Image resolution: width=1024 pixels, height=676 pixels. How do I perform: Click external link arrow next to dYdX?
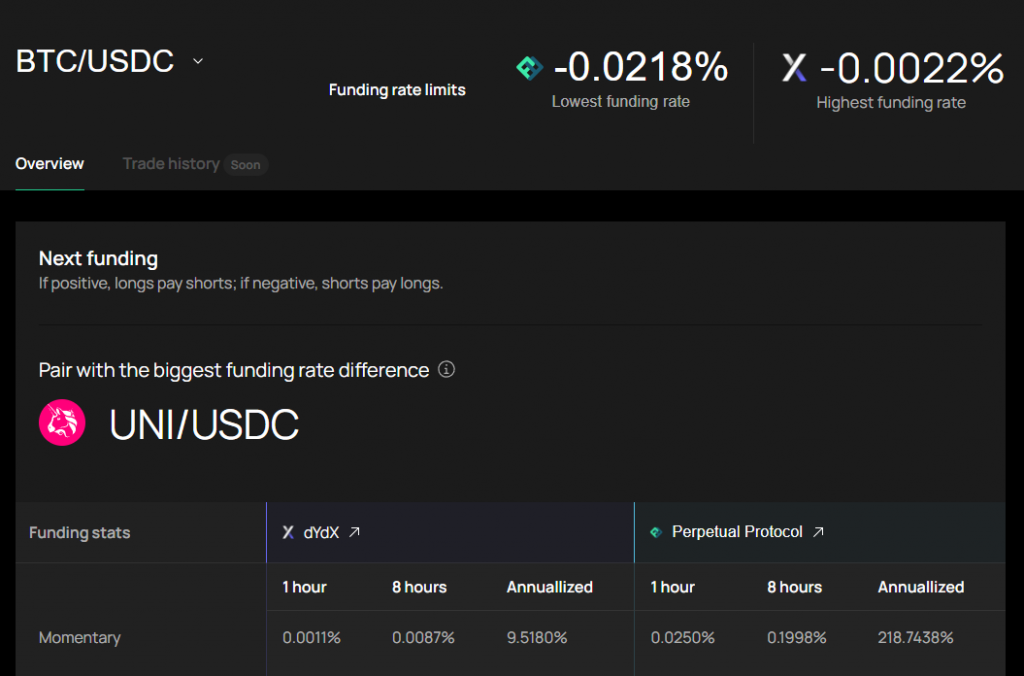coord(354,533)
